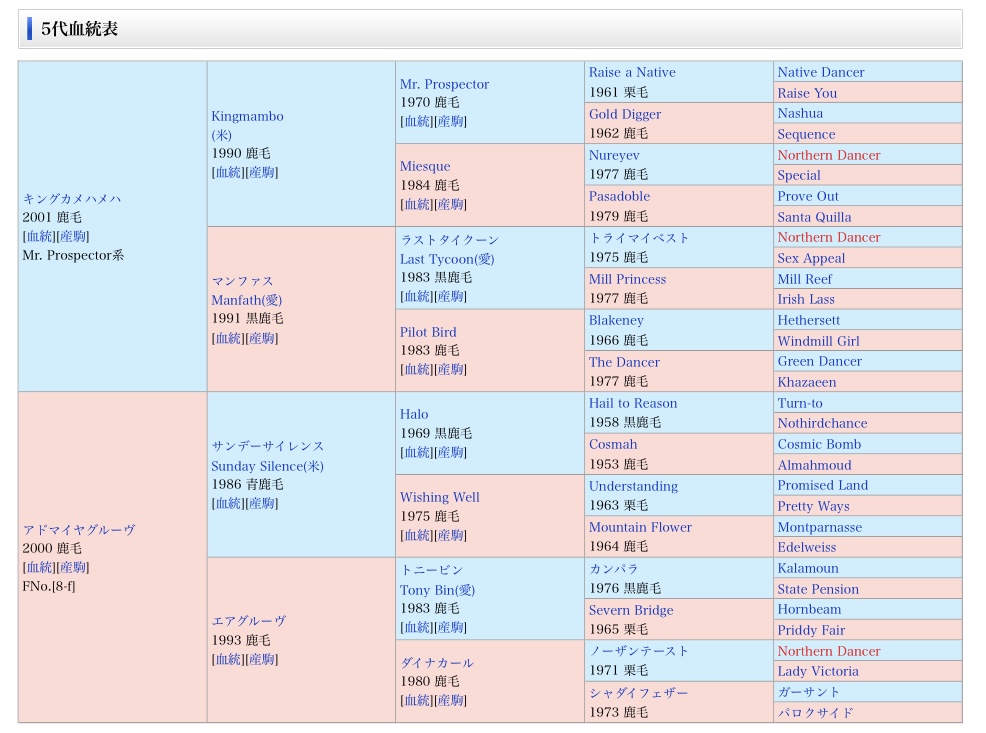Click the Sunday Silence(米) link

point(267,466)
